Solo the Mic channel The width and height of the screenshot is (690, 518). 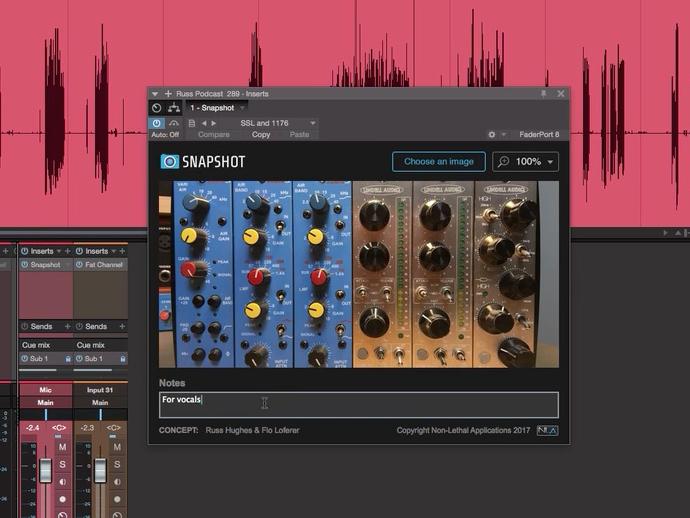pyautogui.click(x=62, y=463)
